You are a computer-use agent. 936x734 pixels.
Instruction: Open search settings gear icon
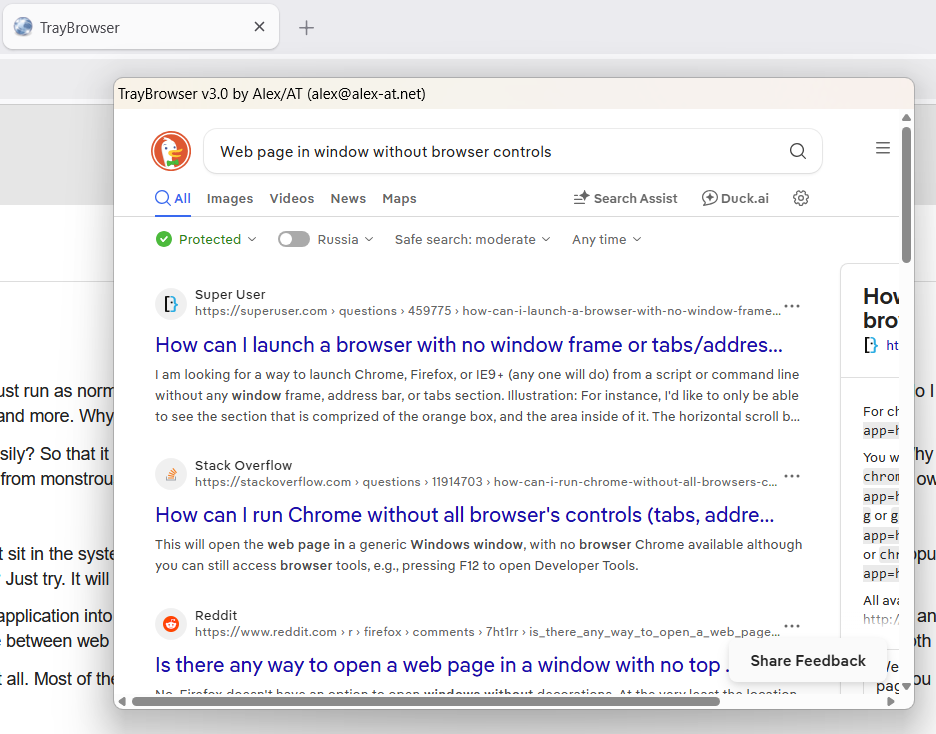[x=800, y=198]
